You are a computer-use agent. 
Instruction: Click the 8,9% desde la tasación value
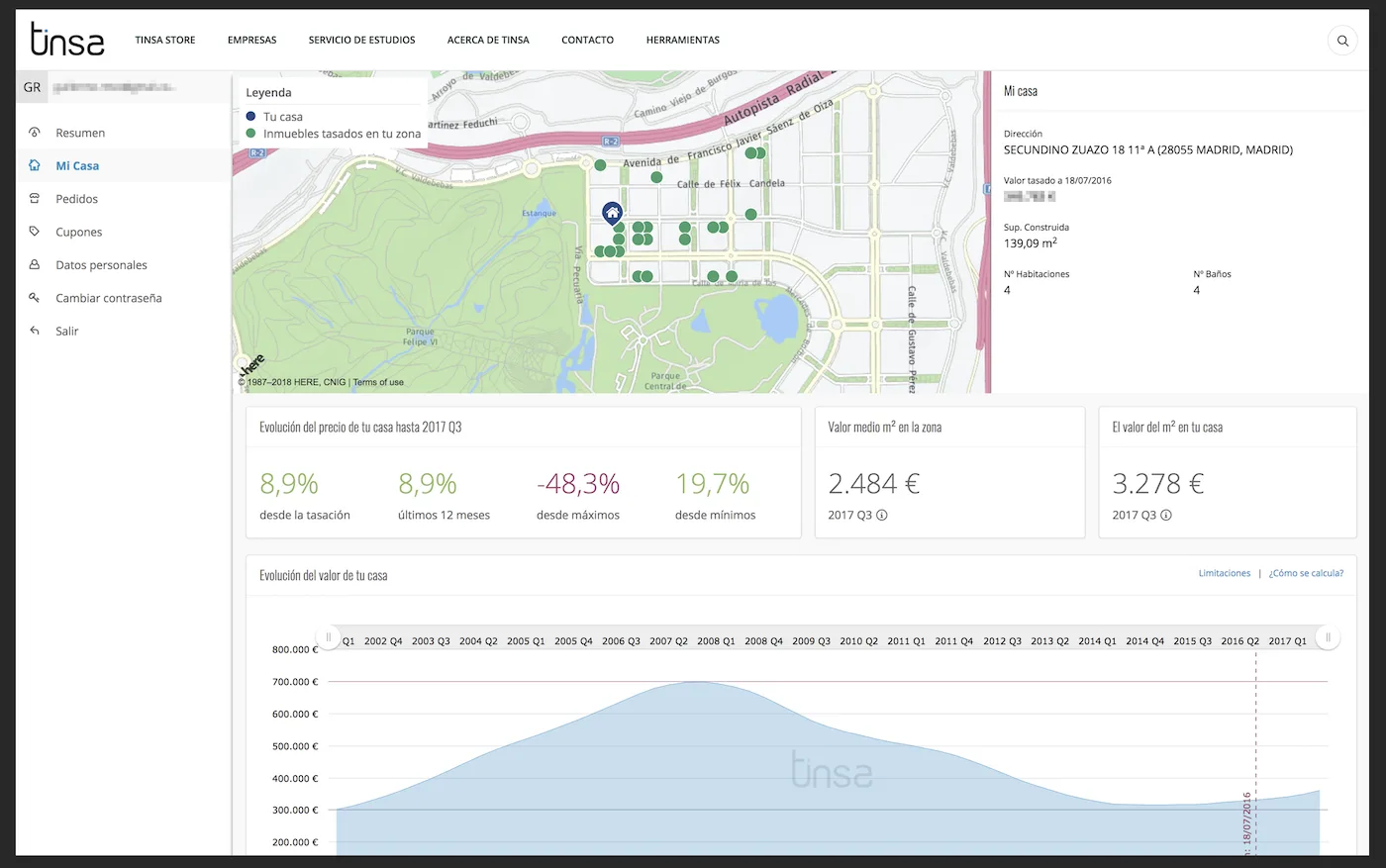[289, 484]
